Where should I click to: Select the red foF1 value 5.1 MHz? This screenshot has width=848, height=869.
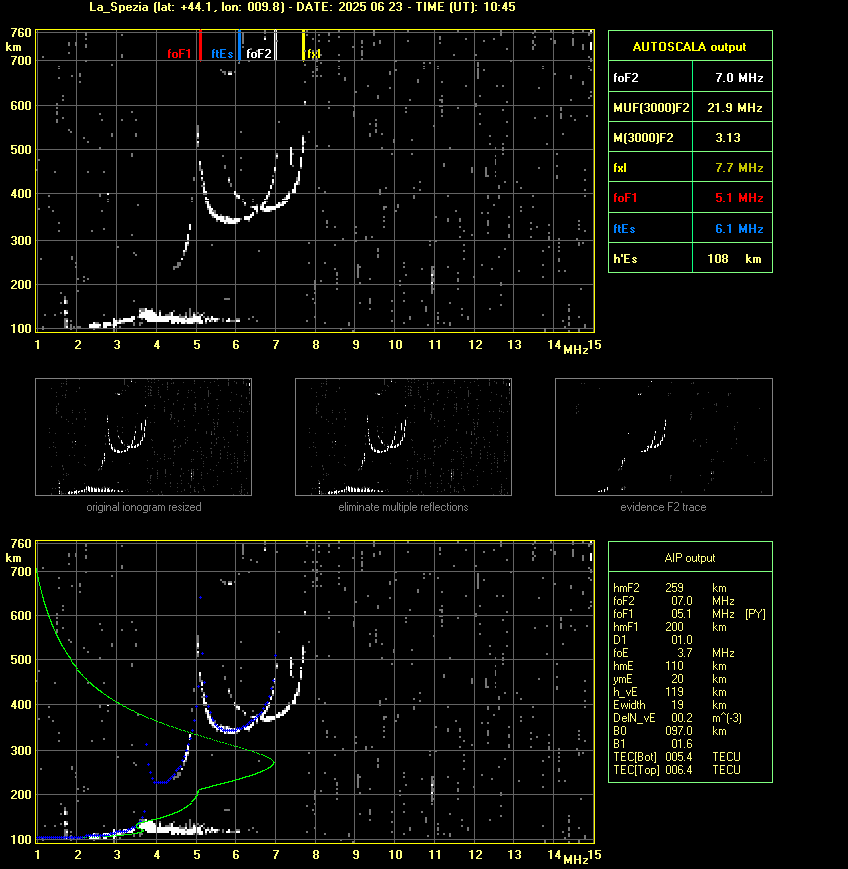tap(739, 198)
